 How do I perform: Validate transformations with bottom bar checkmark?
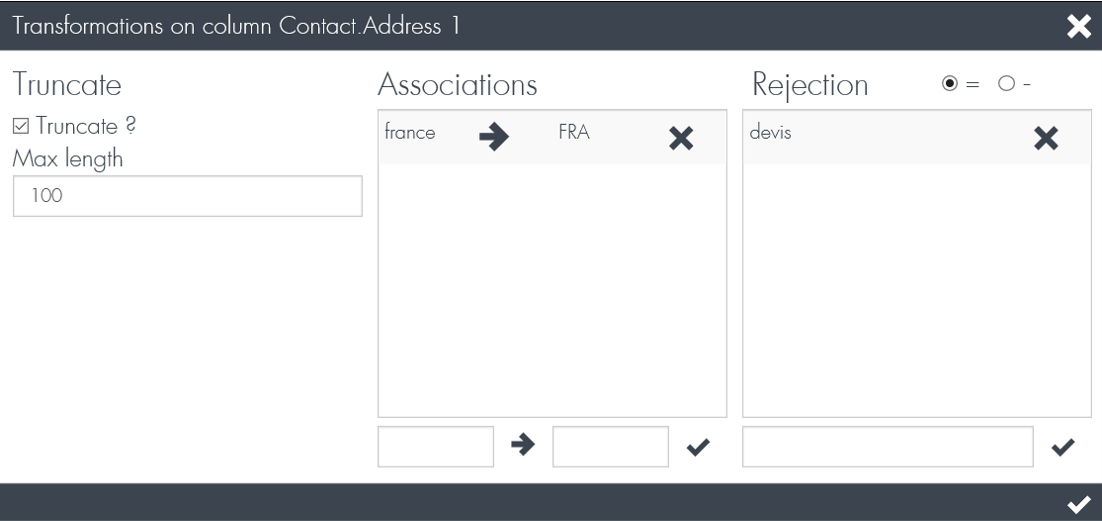click(x=1079, y=504)
